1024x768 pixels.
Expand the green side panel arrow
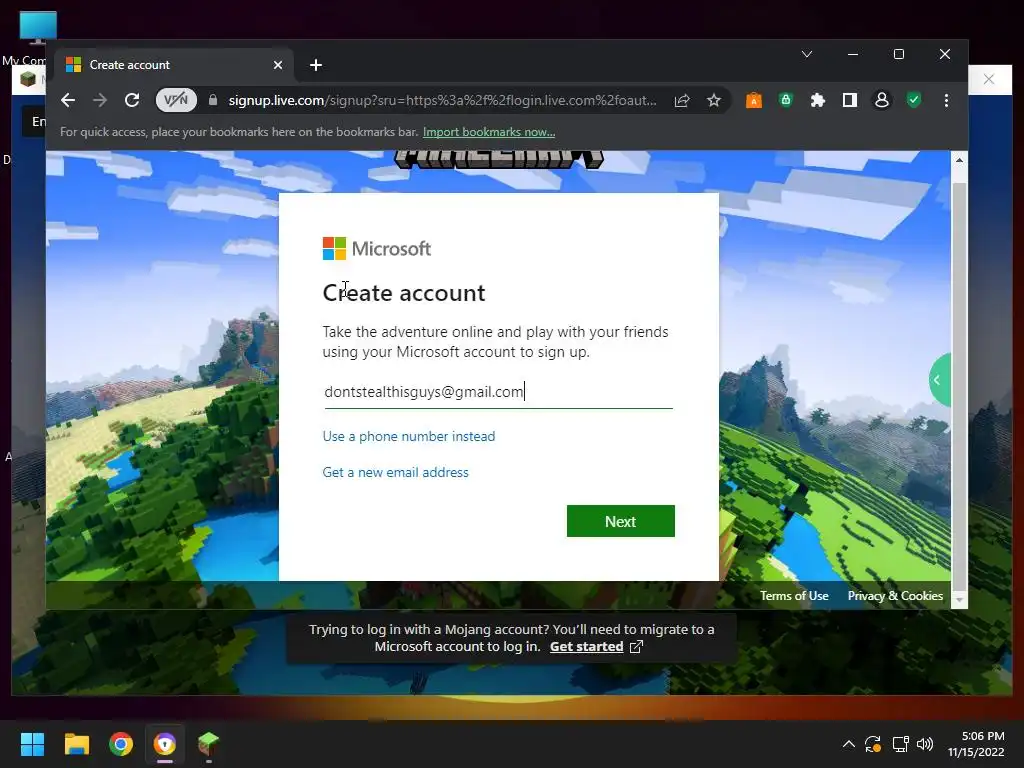(940, 380)
